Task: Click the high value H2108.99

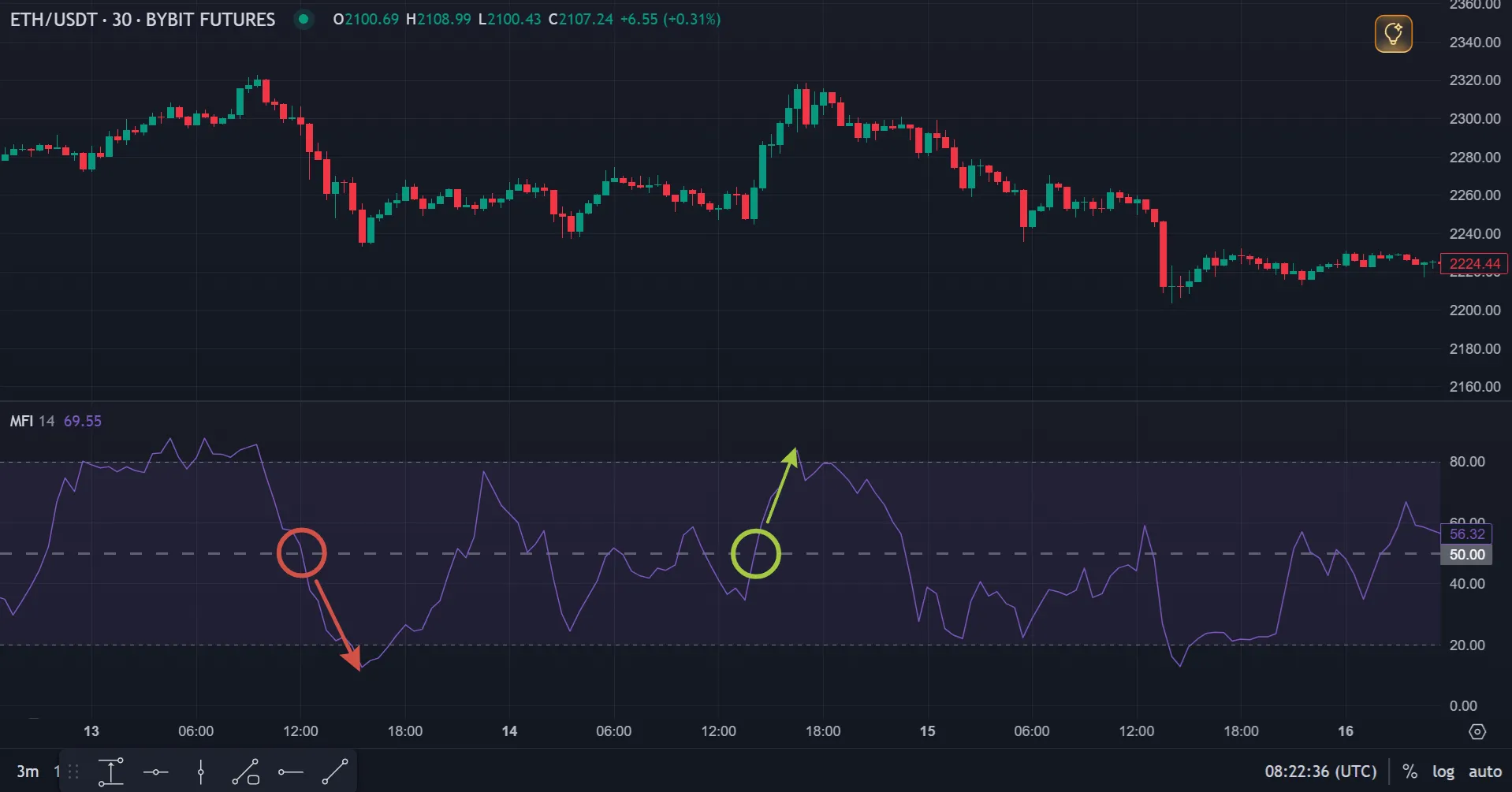Action: 438,20
